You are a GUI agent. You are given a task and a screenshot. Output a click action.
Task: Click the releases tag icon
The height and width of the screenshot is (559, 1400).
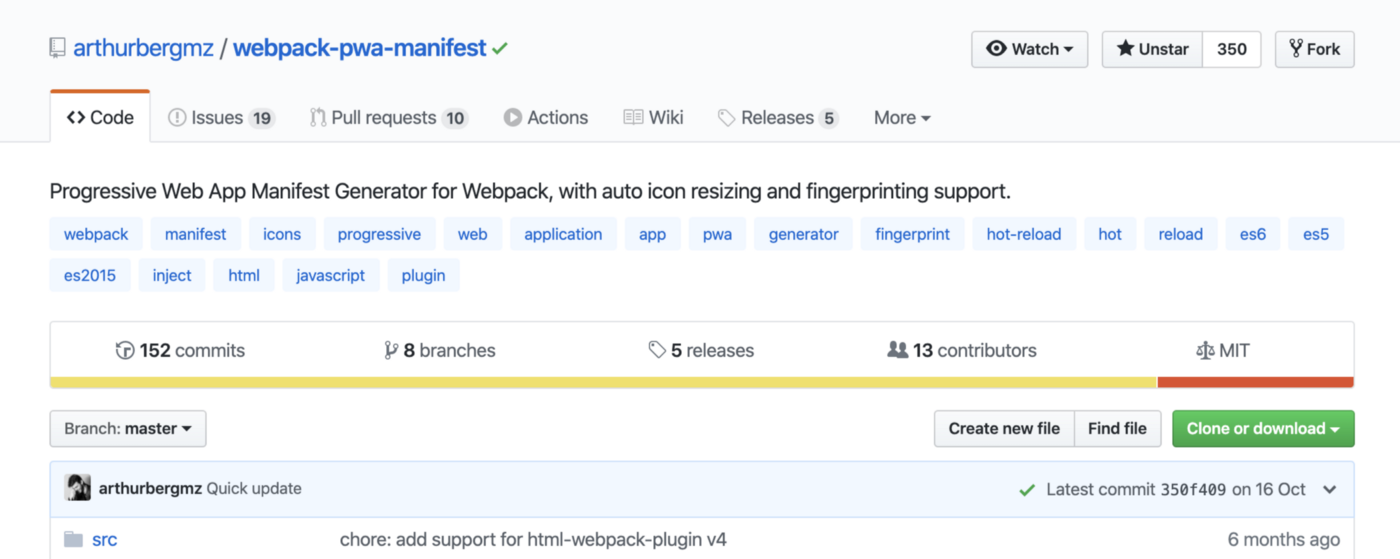point(657,350)
